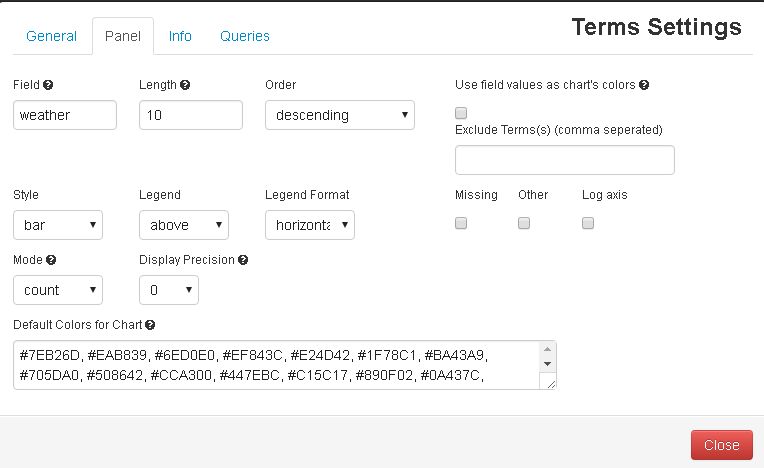This screenshot has height=468, width=764.
Task: Expand the Legend dropdown showing above
Action: tap(184, 225)
